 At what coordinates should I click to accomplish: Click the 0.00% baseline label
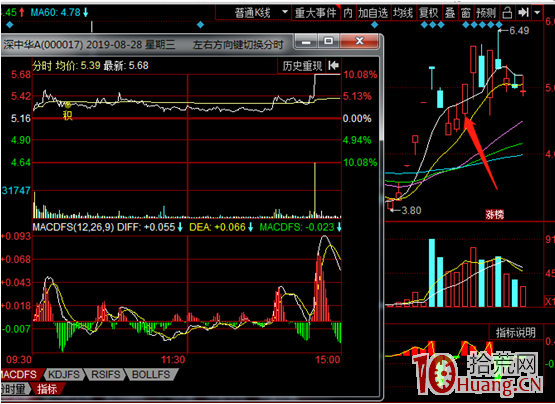coord(357,119)
